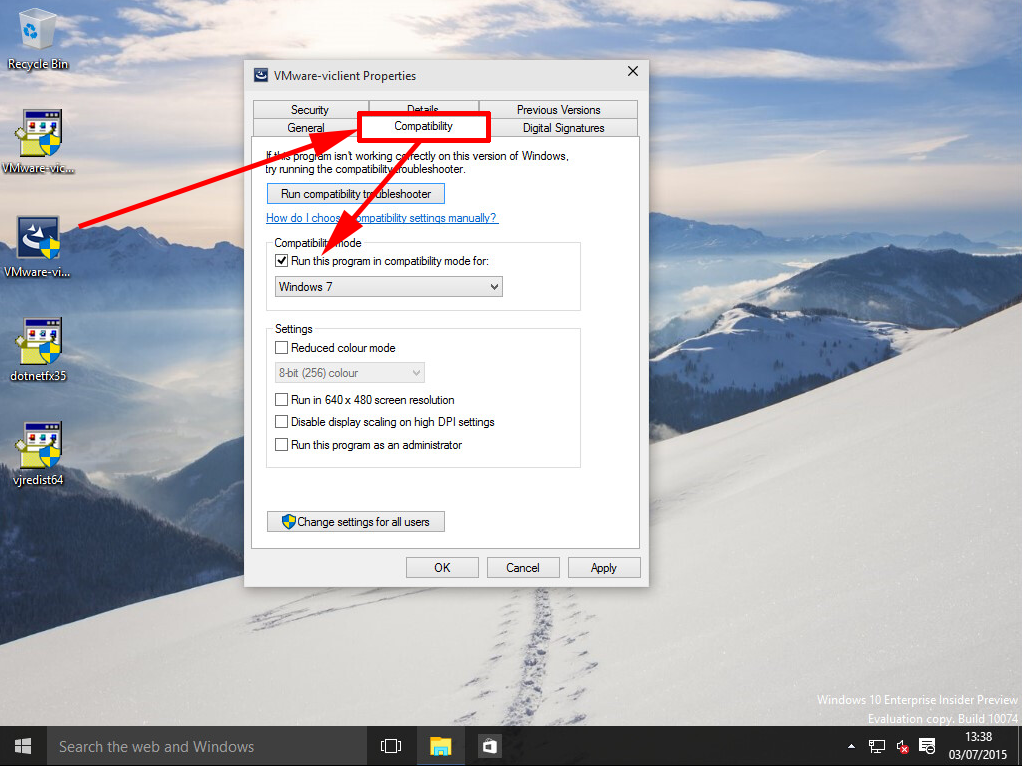Click the network status tray icon

pos(877,746)
